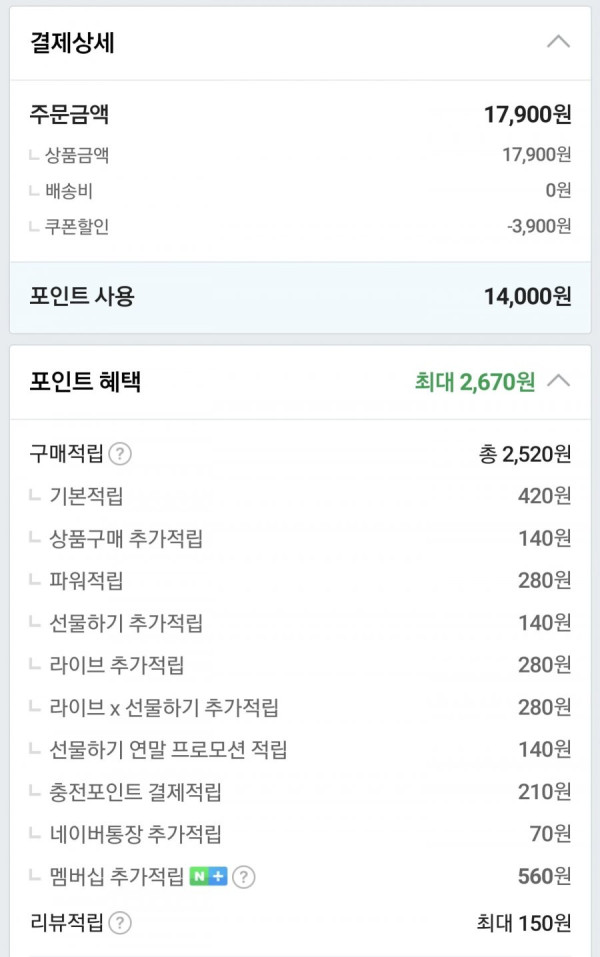Select the 파워적립 280원 row
This screenshot has height=957, width=600.
300,580
